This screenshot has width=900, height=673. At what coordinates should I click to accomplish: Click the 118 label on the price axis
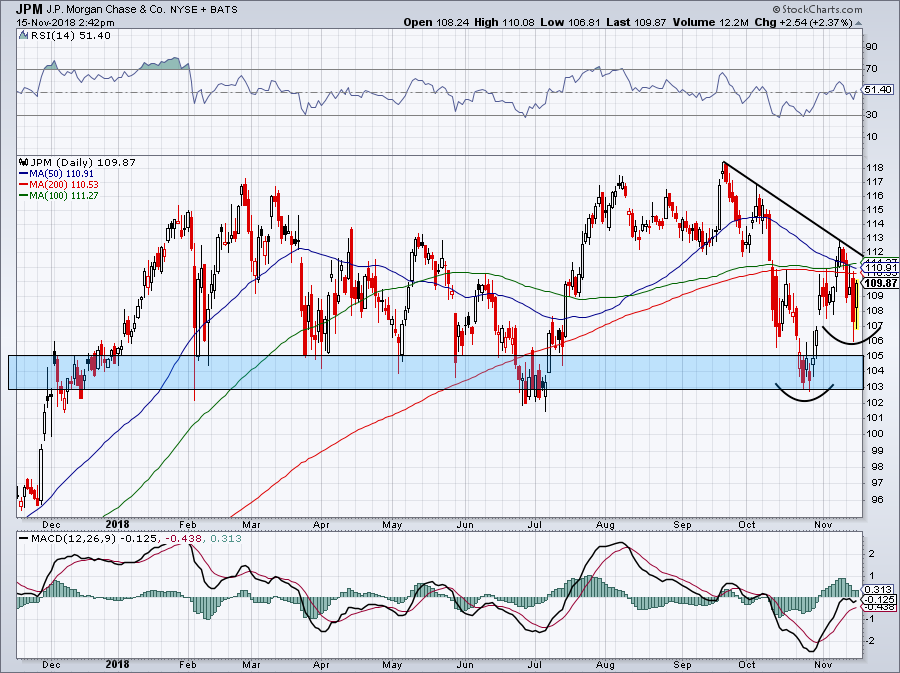point(874,169)
